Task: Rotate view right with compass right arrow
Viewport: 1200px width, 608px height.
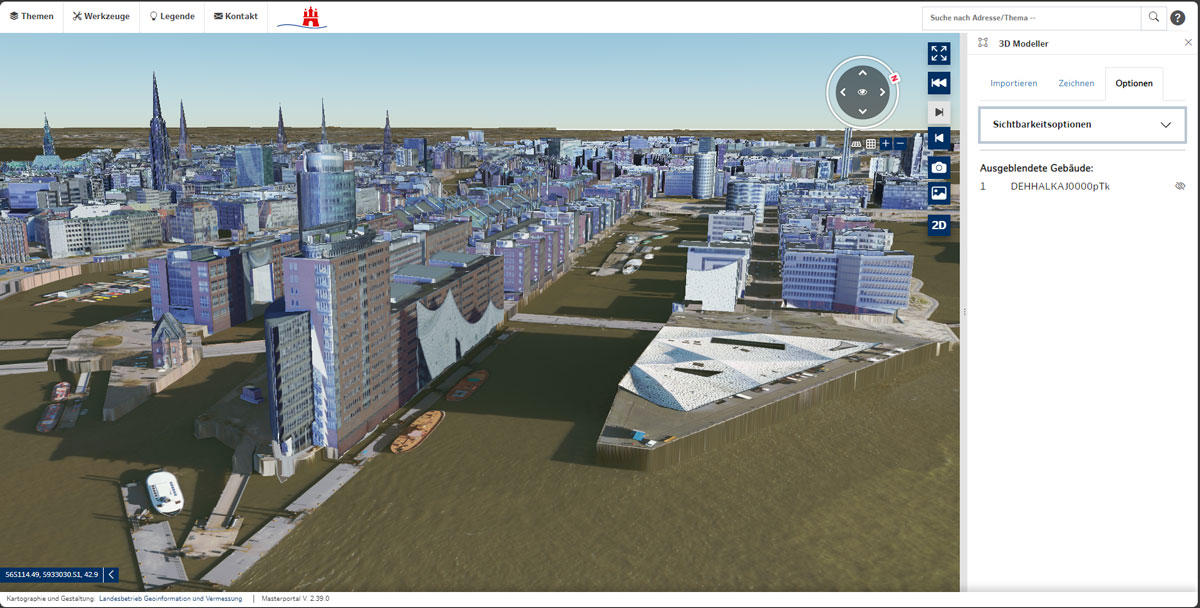Action: click(x=882, y=92)
